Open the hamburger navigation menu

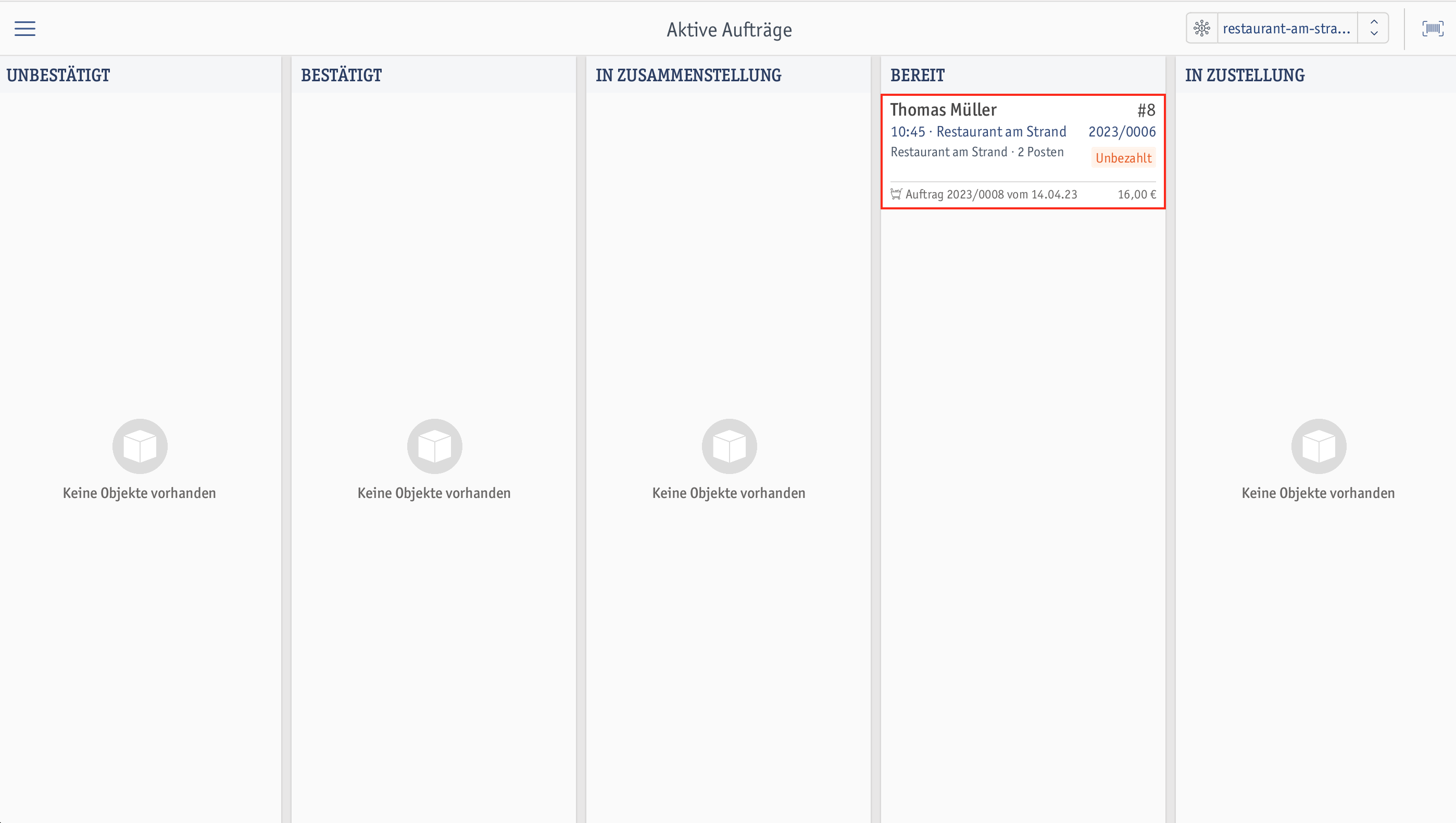(25, 28)
